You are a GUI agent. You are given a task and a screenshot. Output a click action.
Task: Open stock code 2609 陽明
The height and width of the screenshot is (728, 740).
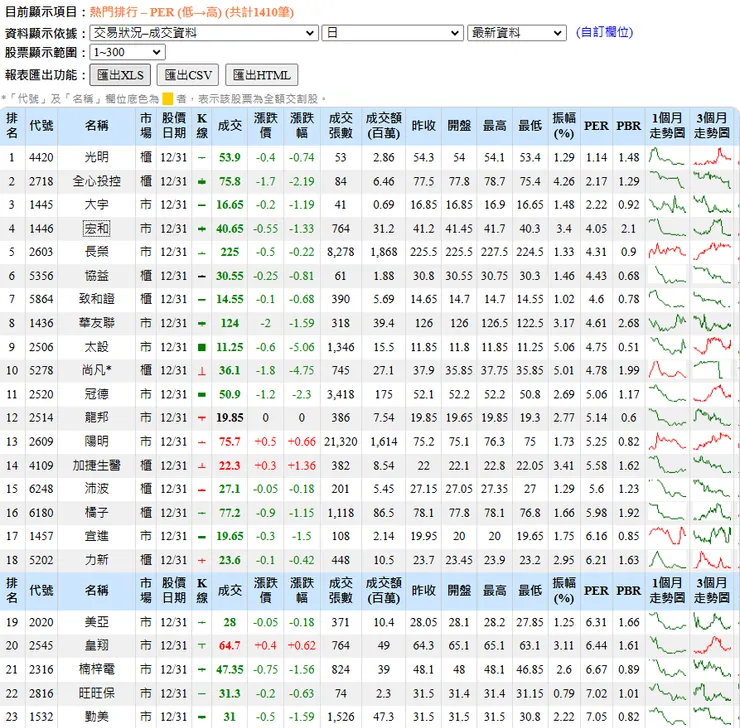click(41, 442)
